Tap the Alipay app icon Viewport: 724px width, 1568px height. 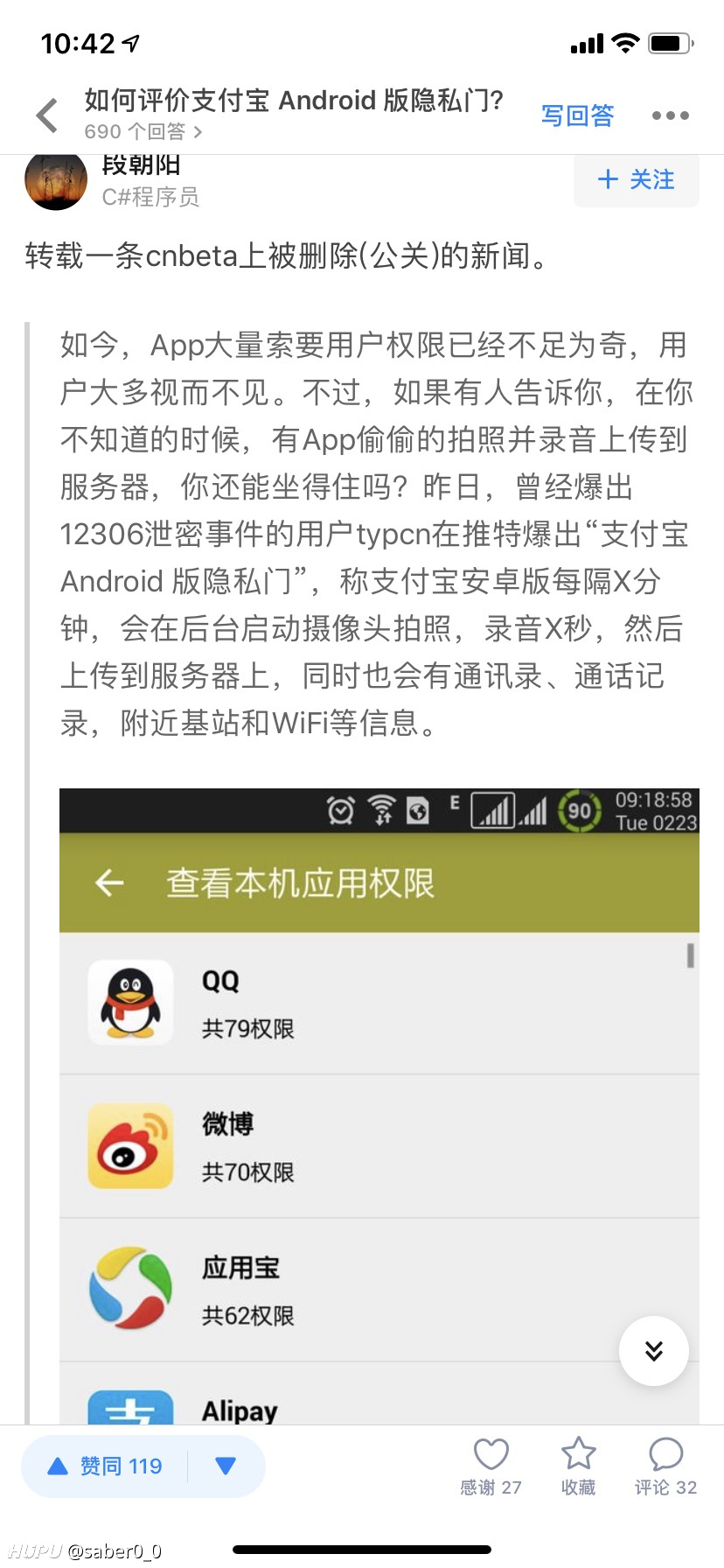(130, 1407)
